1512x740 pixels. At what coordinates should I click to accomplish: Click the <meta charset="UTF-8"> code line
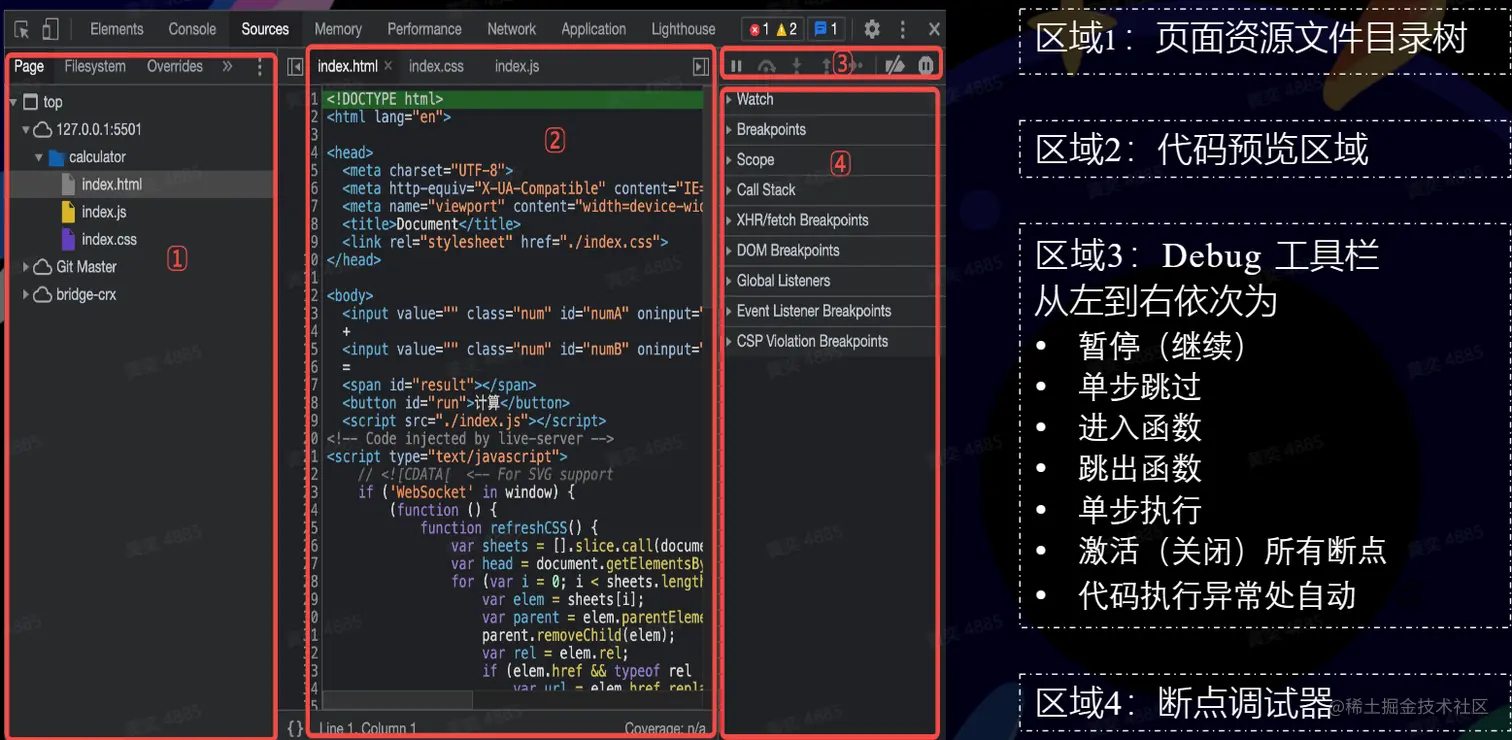click(427, 171)
